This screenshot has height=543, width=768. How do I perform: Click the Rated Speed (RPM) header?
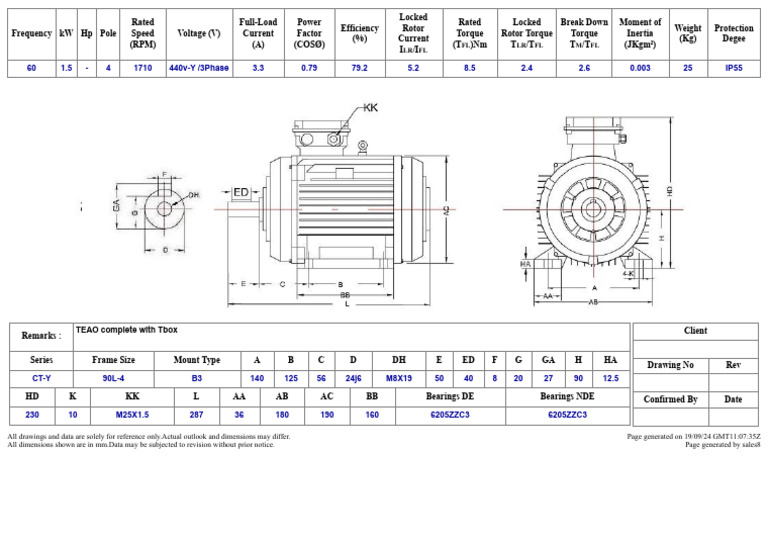pyautogui.click(x=143, y=33)
